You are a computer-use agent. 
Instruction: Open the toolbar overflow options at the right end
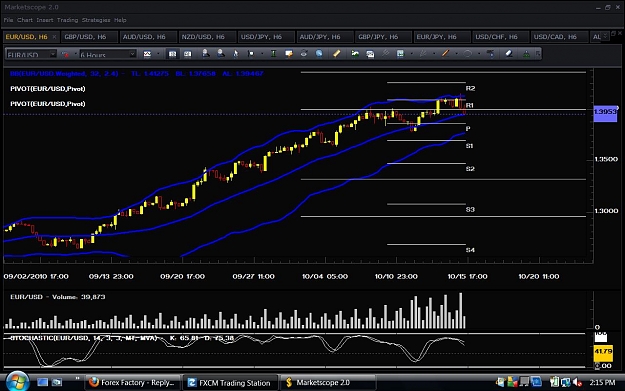coord(539,53)
